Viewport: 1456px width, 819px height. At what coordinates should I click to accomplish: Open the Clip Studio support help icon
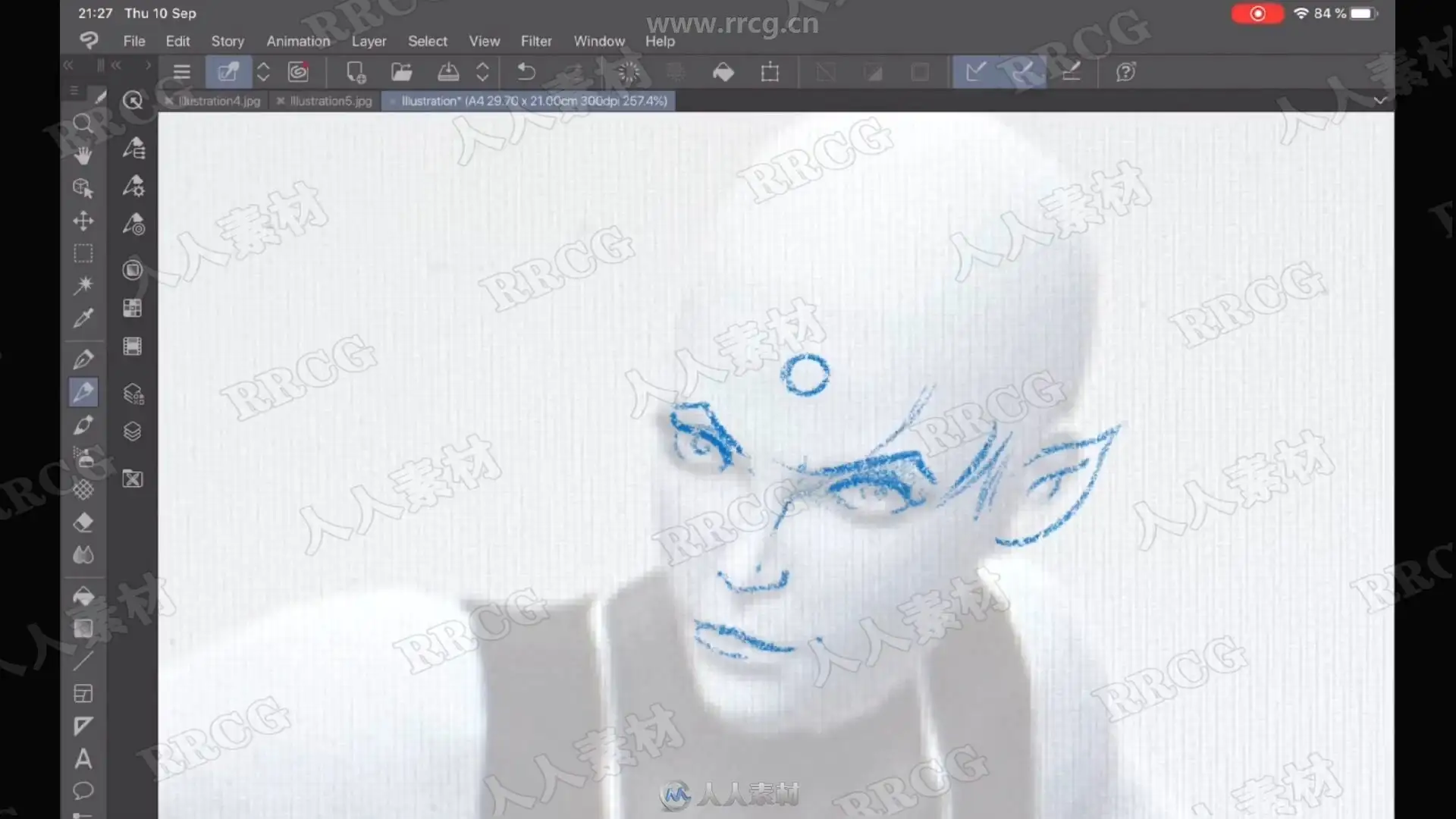(x=1125, y=72)
